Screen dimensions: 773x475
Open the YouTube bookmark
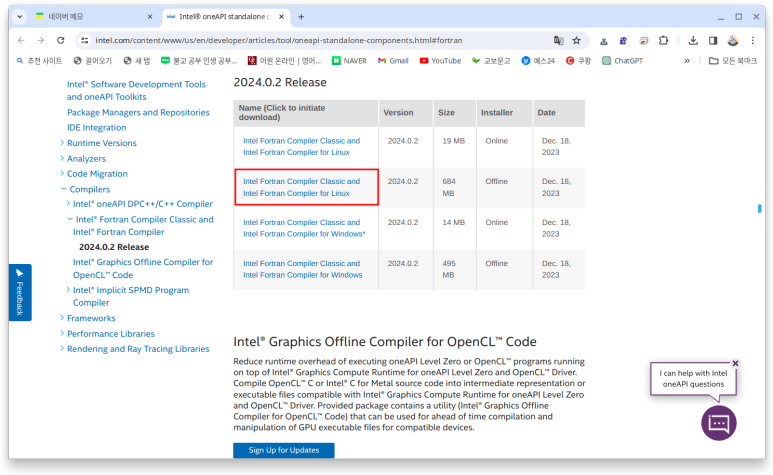tap(440, 61)
